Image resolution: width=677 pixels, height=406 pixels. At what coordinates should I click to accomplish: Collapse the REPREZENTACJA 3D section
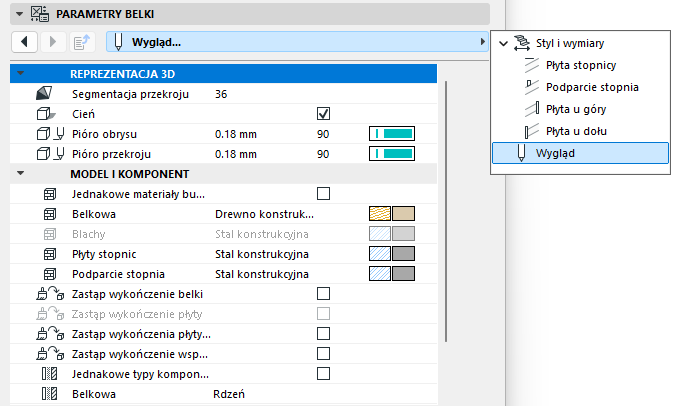tap(20, 73)
